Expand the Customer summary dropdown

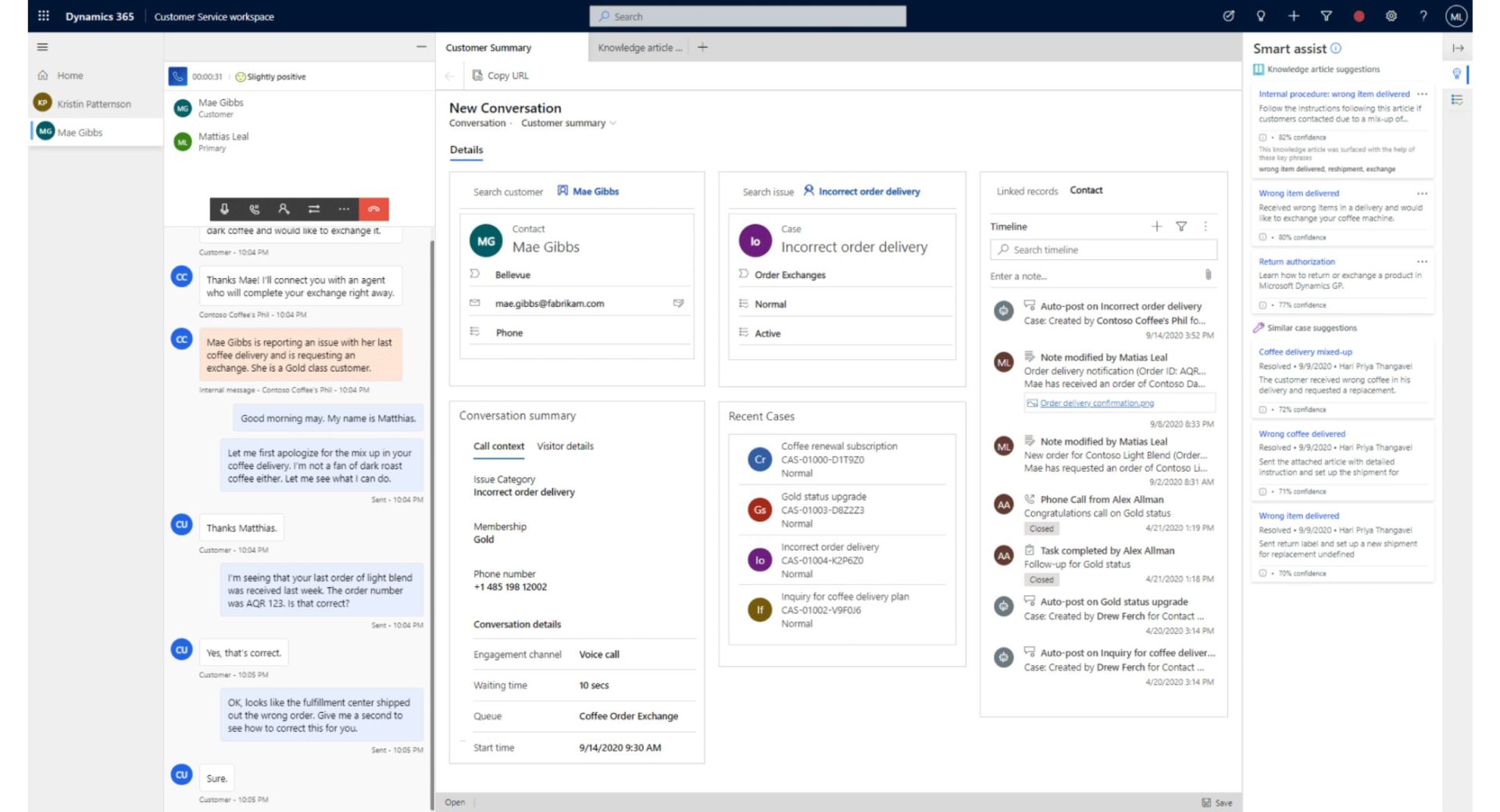click(x=614, y=123)
